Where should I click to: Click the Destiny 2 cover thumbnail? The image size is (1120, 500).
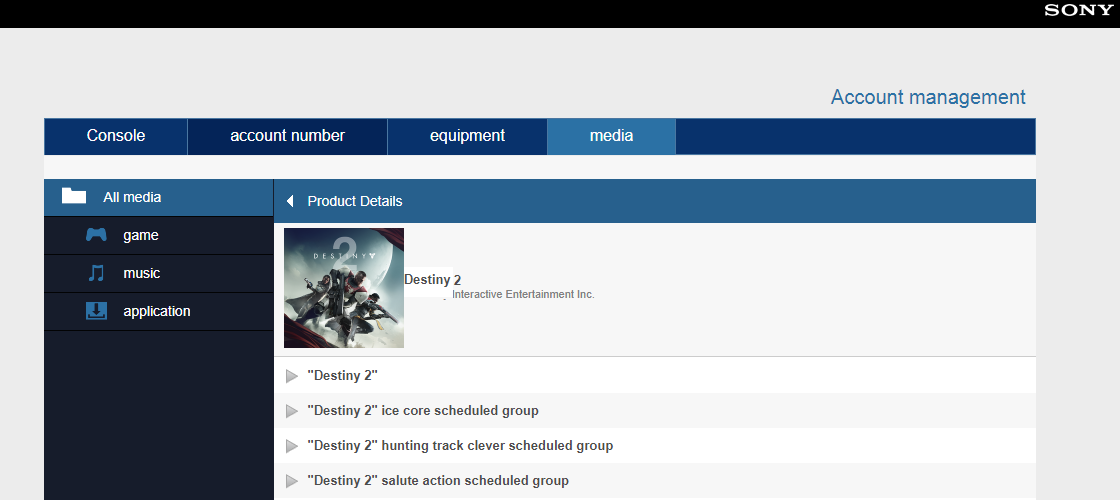[344, 288]
